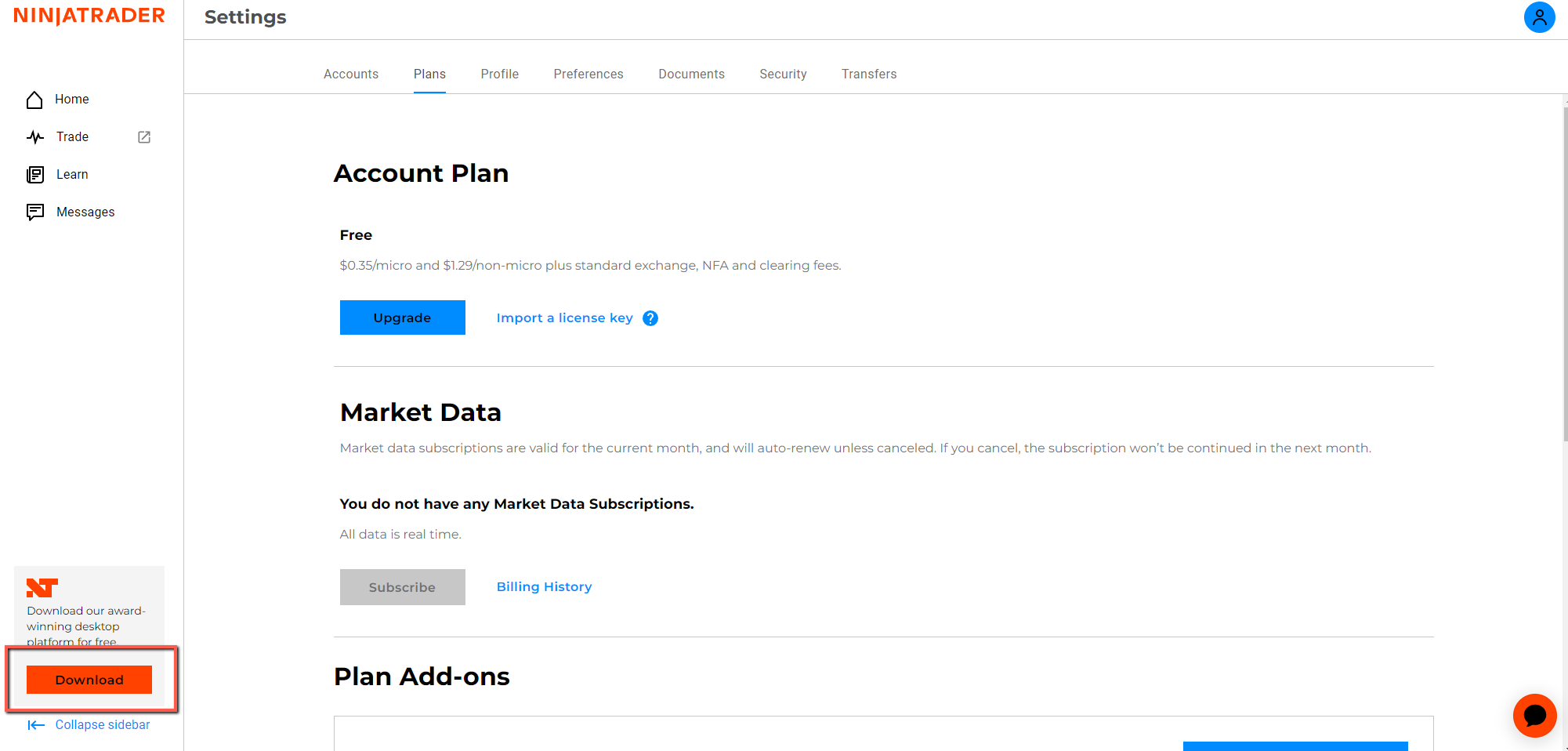Collapse the sidebar
The image size is (1568, 751).
point(89,725)
